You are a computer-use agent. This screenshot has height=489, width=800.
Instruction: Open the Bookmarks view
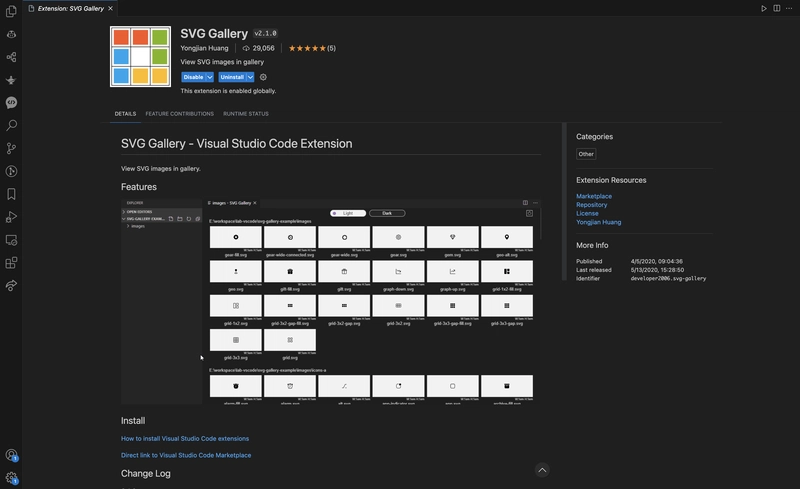11,194
